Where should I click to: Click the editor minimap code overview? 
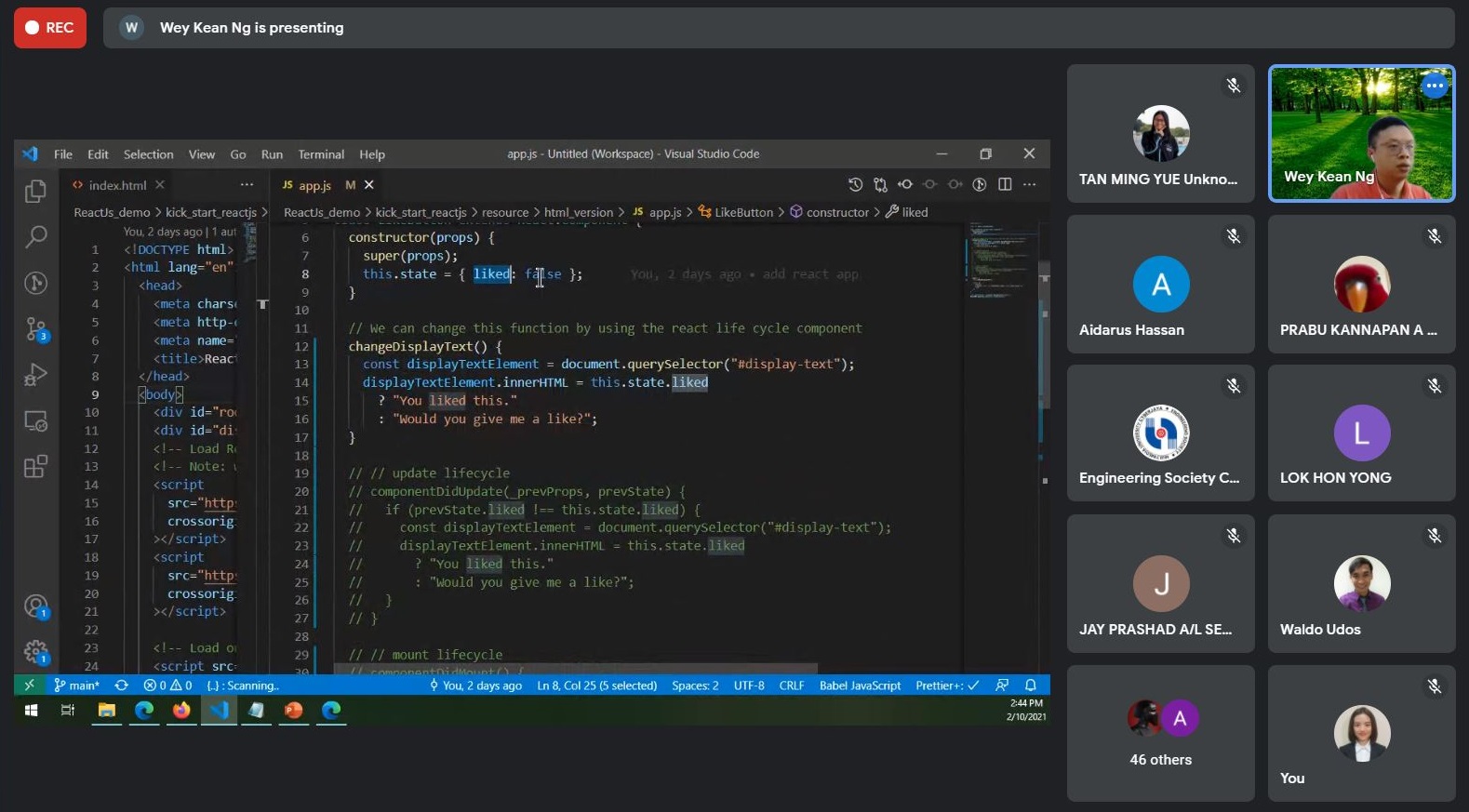click(x=1000, y=260)
